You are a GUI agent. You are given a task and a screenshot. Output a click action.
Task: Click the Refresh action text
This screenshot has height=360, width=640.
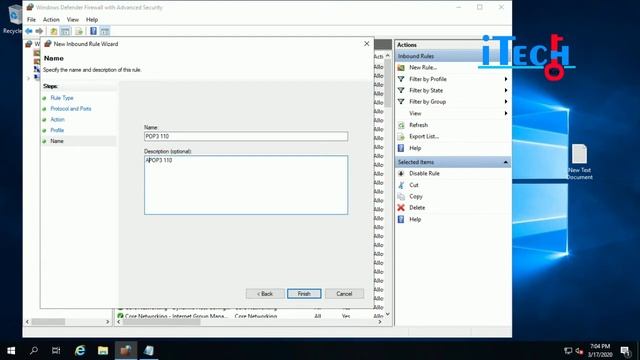(x=418, y=125)
